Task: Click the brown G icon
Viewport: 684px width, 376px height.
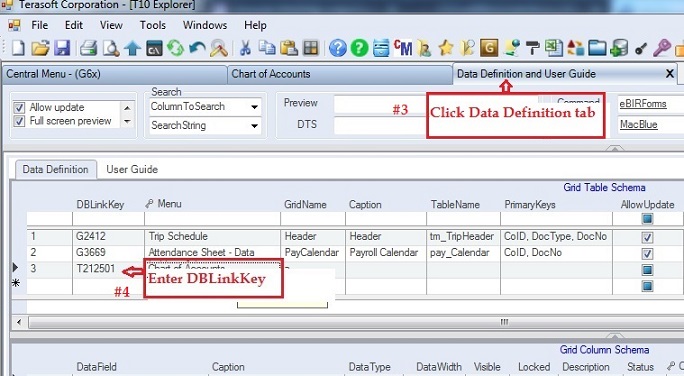Action: (x=489, y=48)
